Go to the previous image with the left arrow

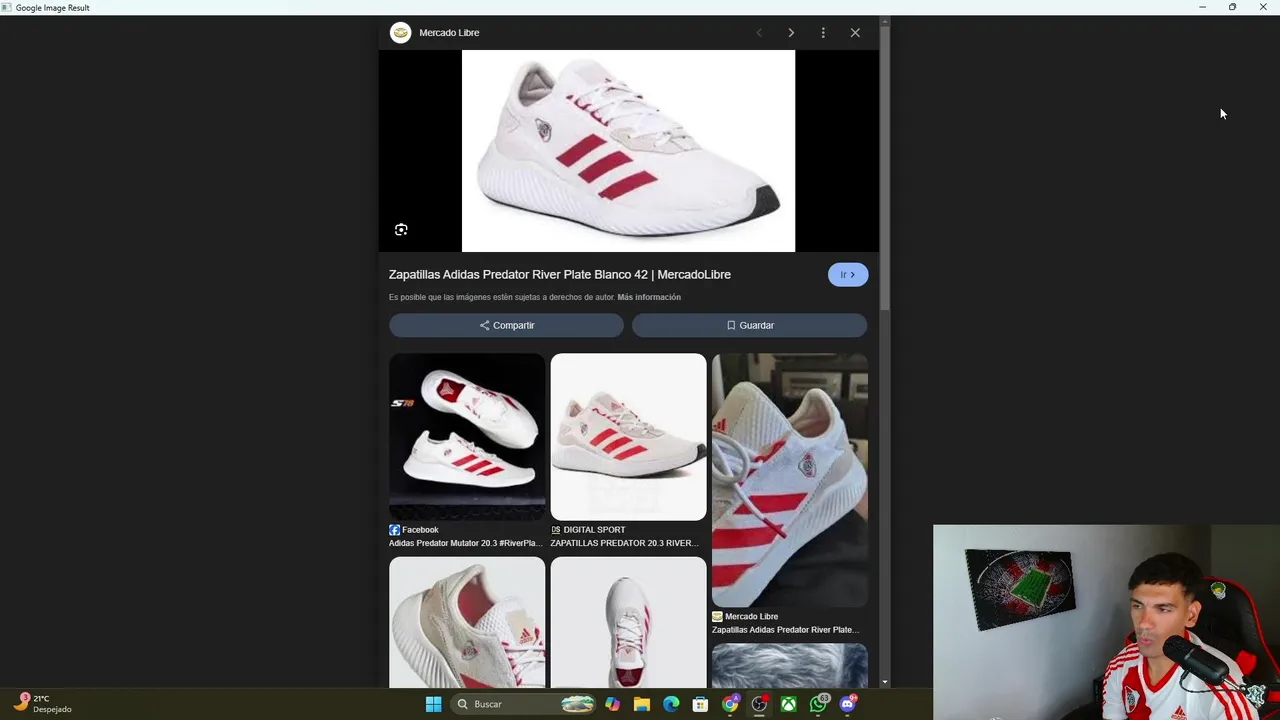[759, 33]
